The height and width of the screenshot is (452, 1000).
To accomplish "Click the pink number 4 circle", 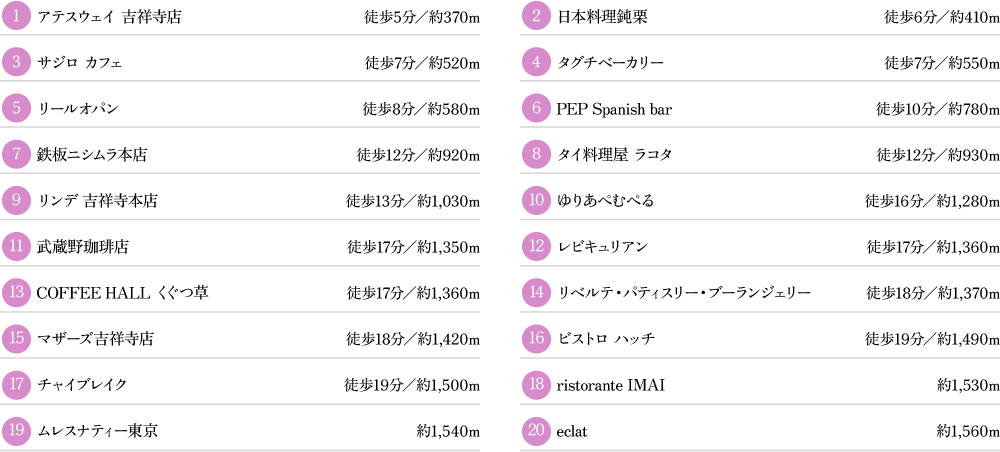I will [x=536, y=62].
